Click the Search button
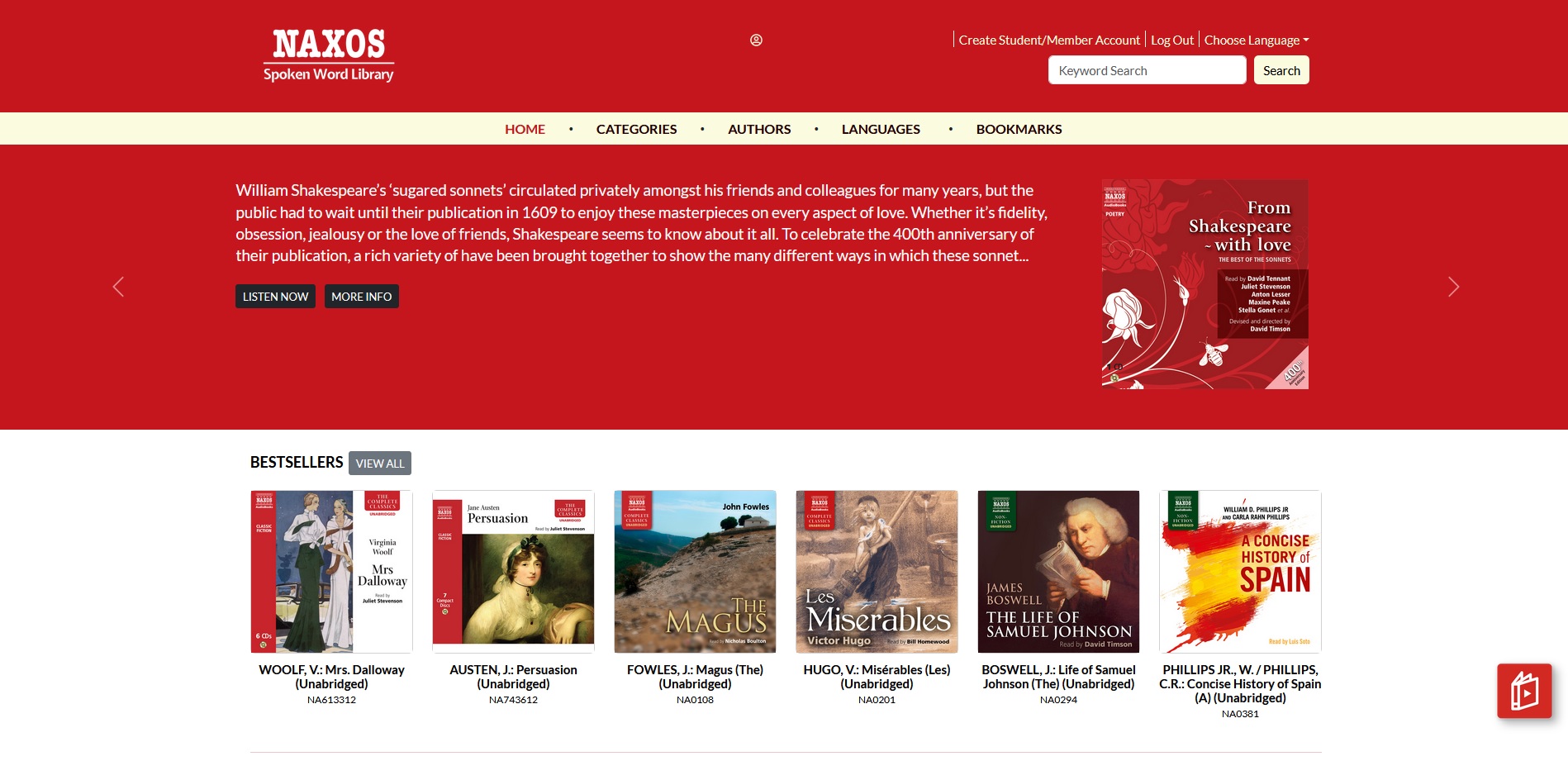Viewport: 1568px width, 761px height. click(1281, 70)
